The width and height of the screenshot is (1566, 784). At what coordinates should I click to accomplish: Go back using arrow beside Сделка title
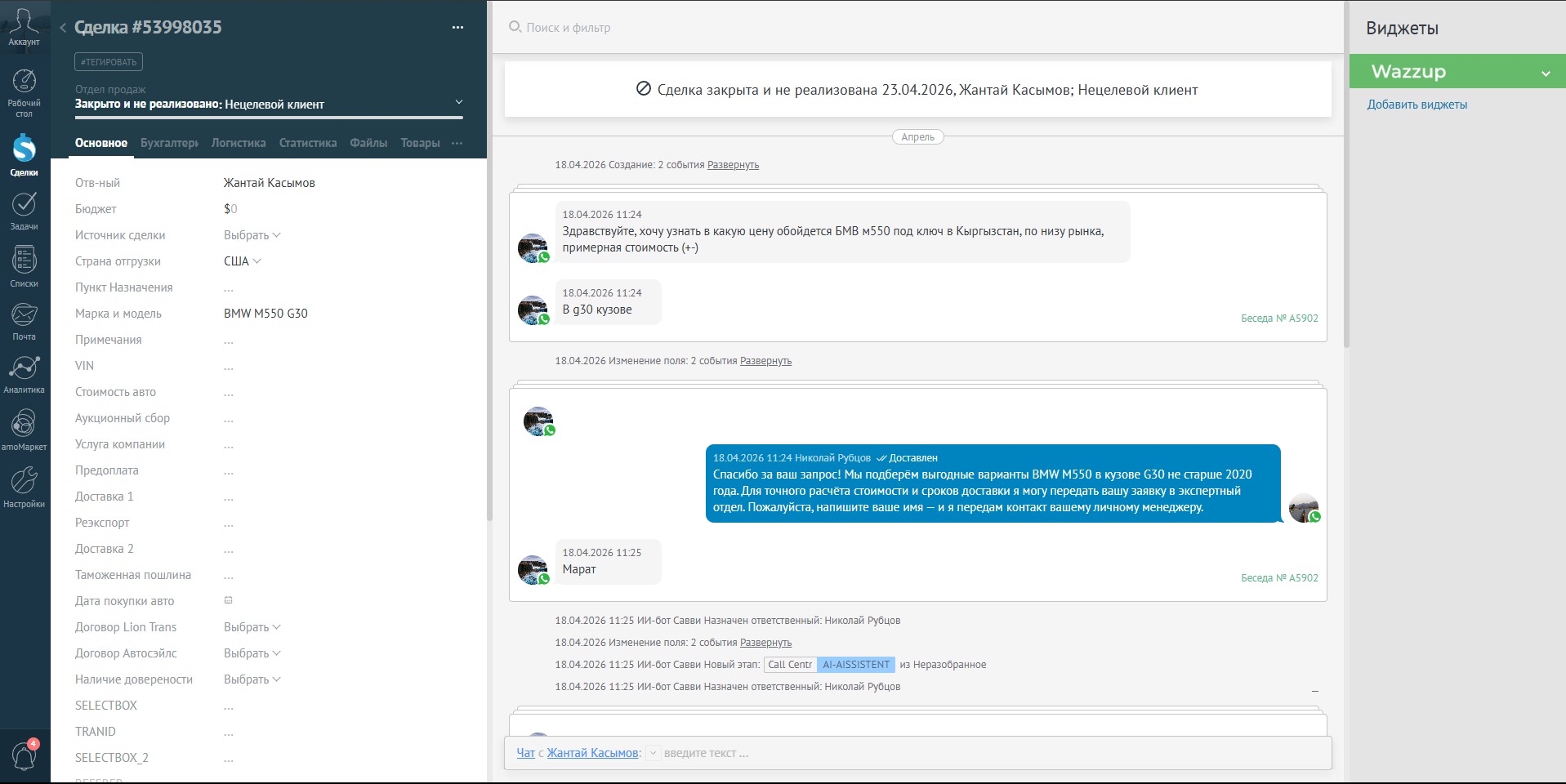[63, 28]
